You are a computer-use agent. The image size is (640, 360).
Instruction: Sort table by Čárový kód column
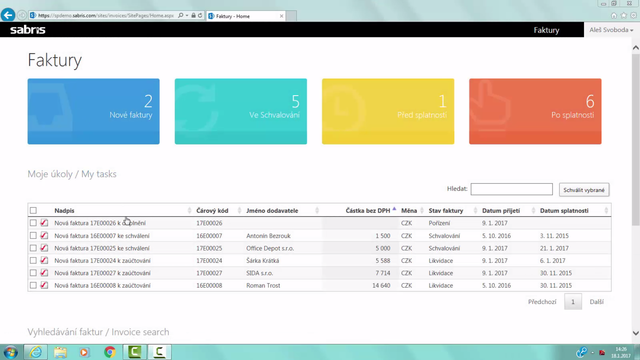coord(212,211)
